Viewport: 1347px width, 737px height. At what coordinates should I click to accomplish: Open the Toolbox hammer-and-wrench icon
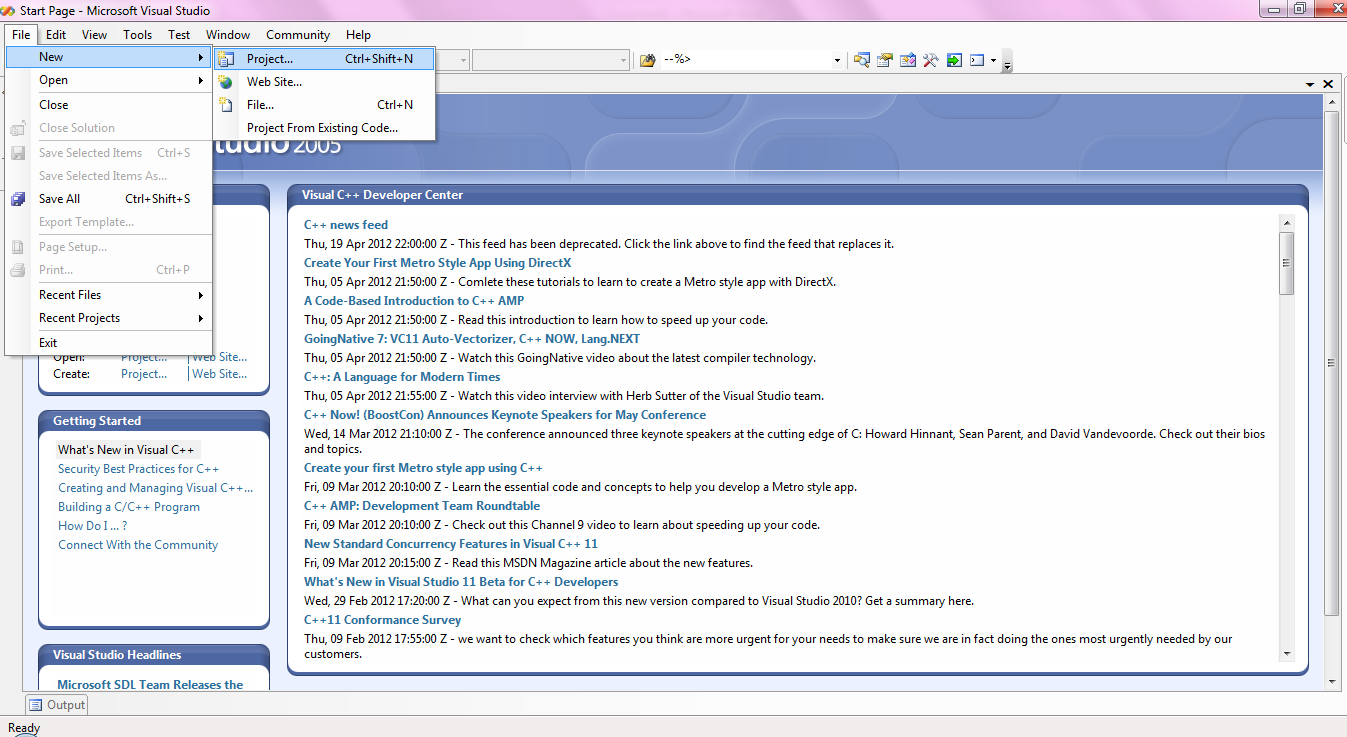coord(931,60)
